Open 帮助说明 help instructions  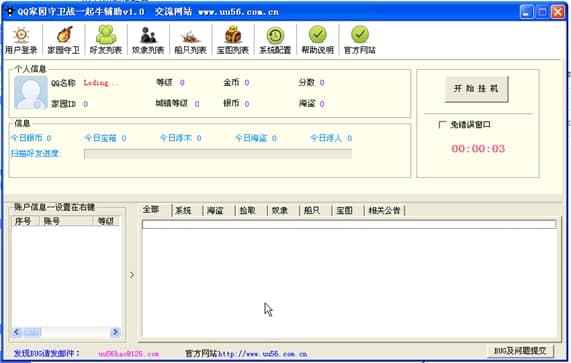click(x=318, y=40)
